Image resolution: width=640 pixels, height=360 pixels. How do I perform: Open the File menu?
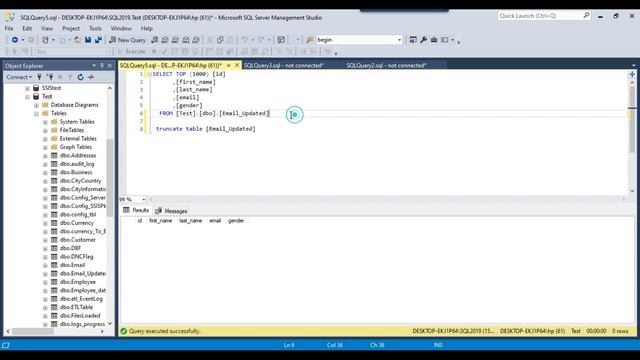pyautogui.click(x=9, y=29)
